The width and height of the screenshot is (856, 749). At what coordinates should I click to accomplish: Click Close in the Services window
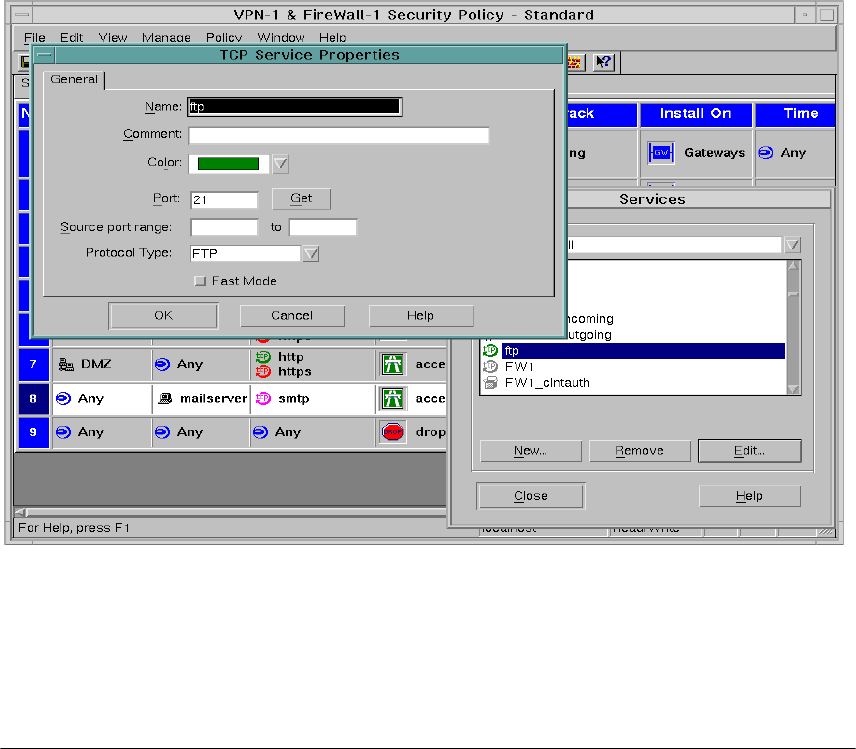[531, 496]
